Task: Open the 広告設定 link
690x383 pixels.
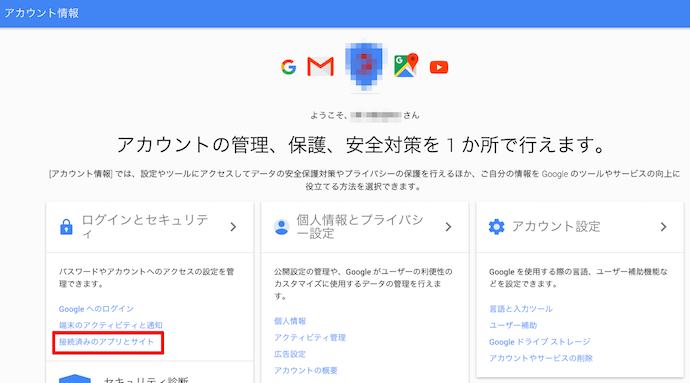Action: tap(290, 354)
